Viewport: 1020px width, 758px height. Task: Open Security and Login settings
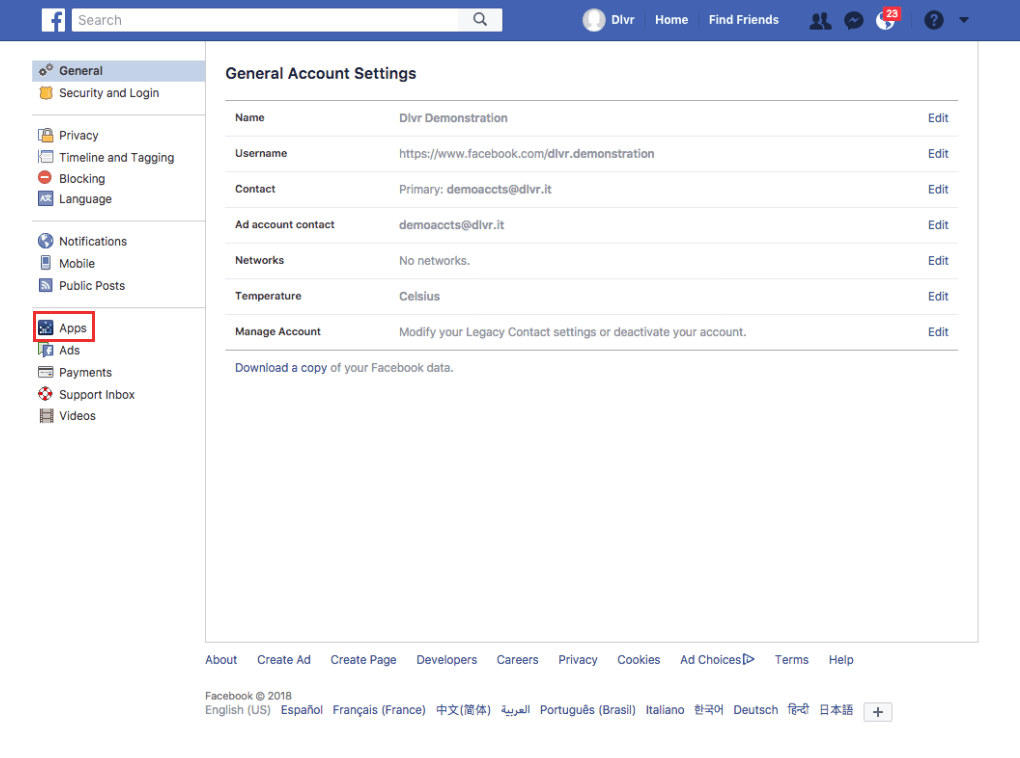pos(109,93)
